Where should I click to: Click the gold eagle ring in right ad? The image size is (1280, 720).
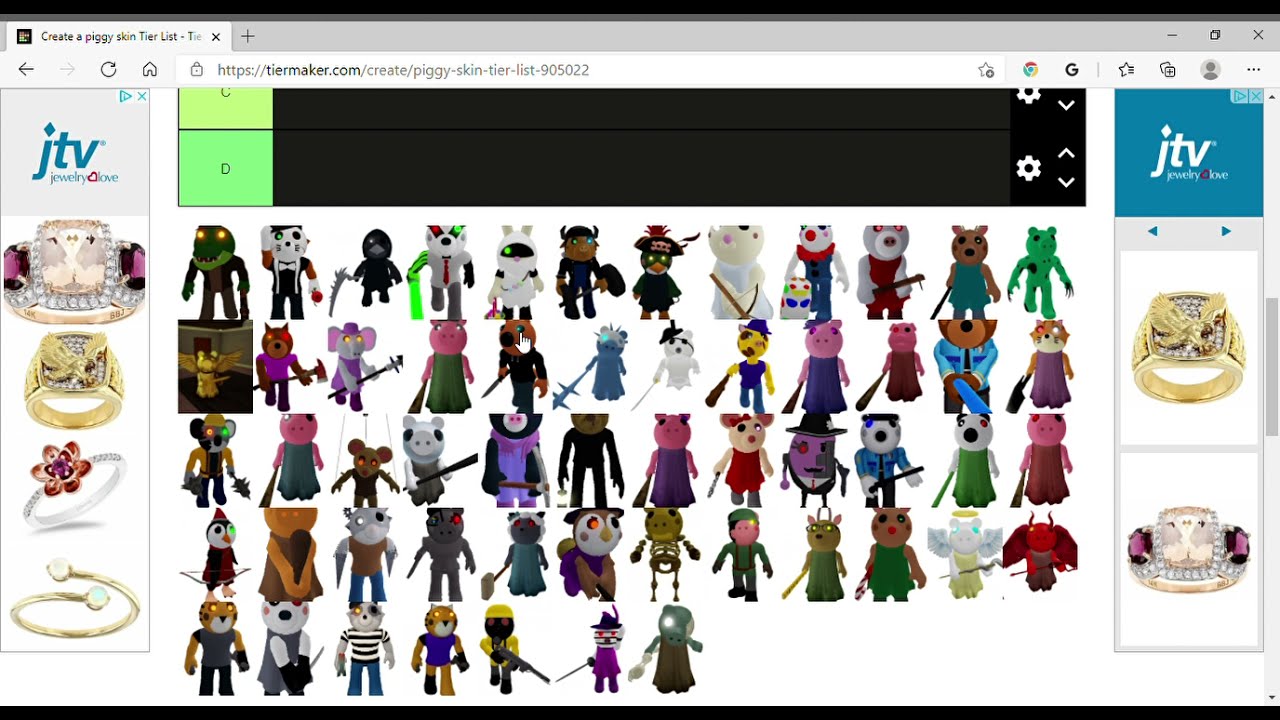coord(1189,347)
